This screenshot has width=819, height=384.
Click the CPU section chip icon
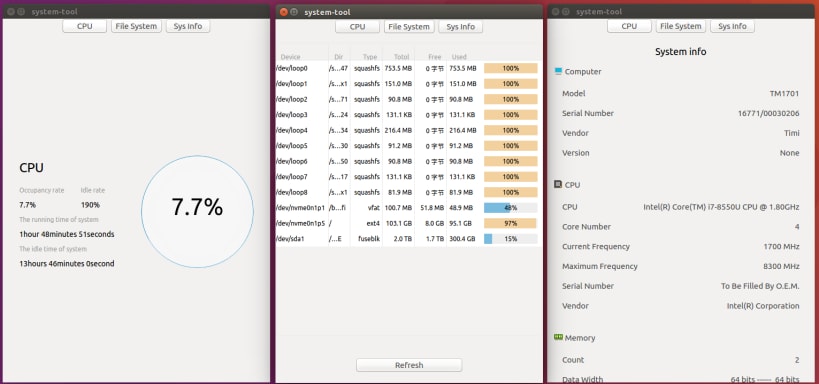[x=558, y=184]
